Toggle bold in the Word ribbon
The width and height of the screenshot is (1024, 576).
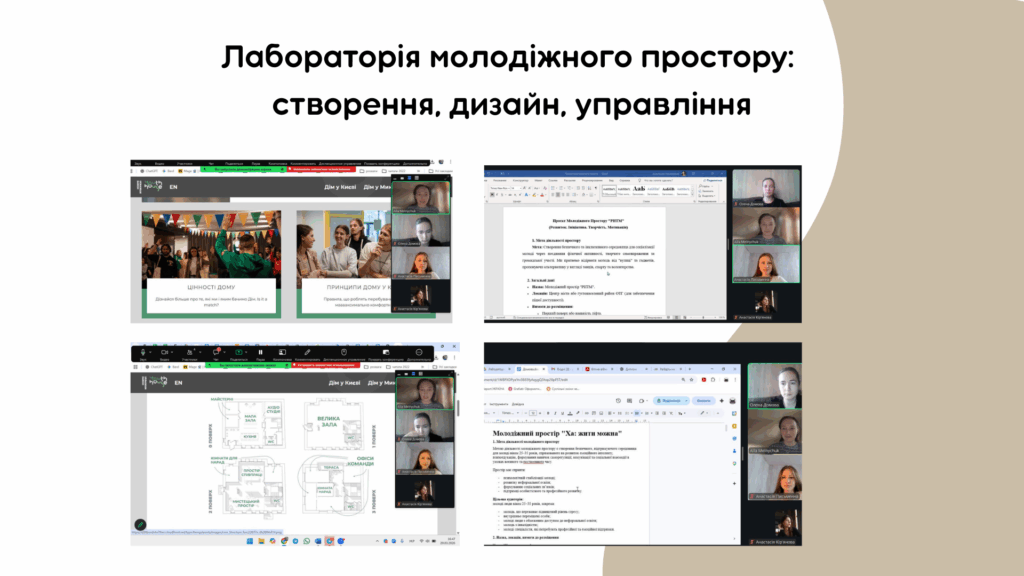(x=492, y=193)
